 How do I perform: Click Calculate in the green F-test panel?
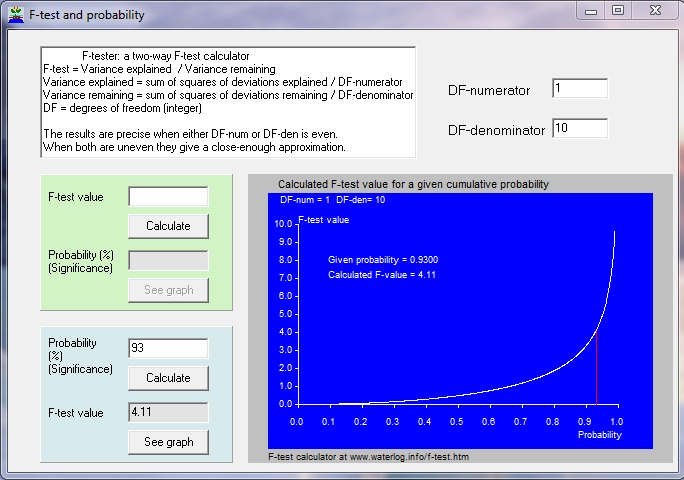(x=168, y=226)
